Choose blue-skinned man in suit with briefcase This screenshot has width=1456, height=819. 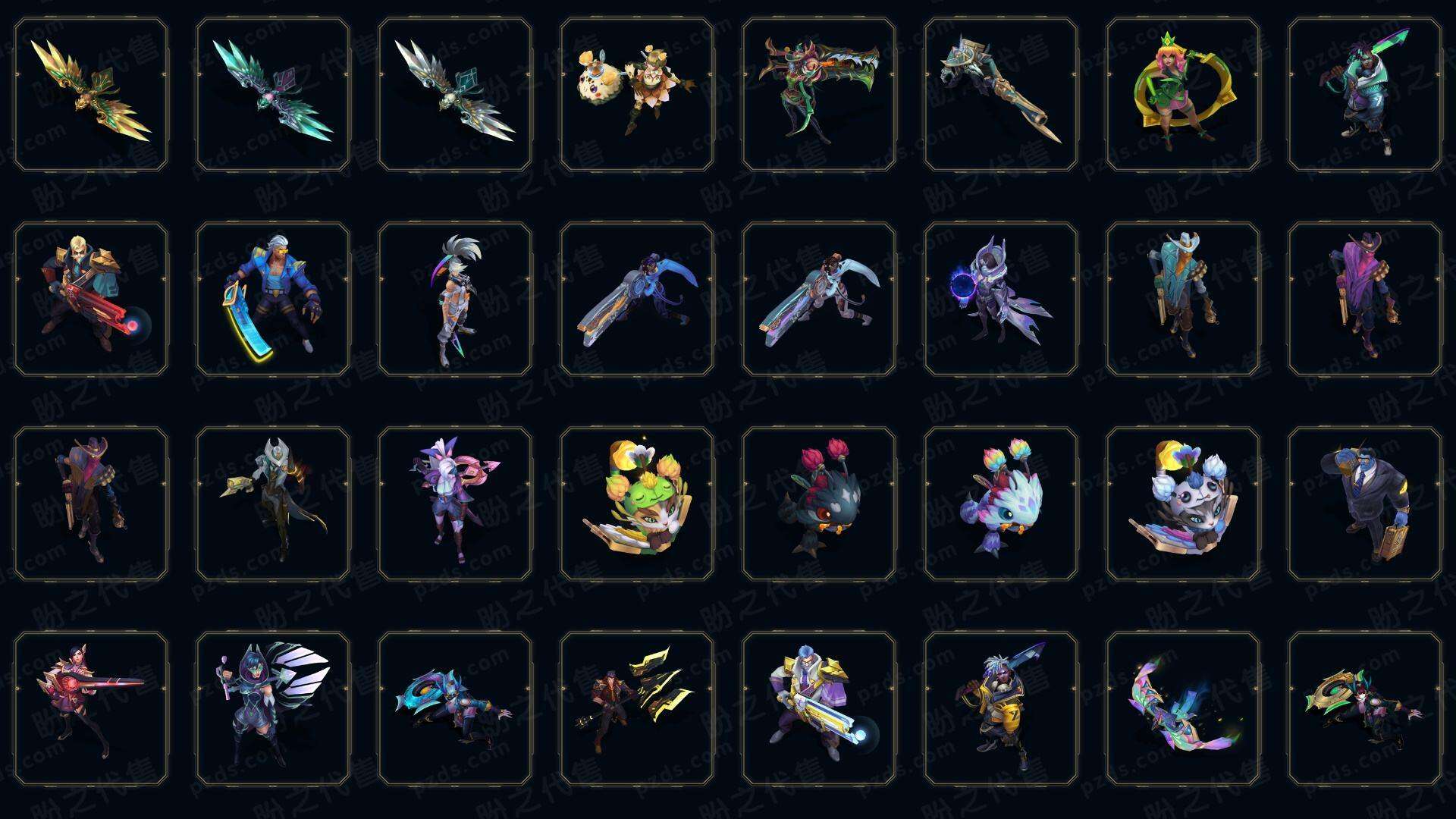[x=1365, y=504]
